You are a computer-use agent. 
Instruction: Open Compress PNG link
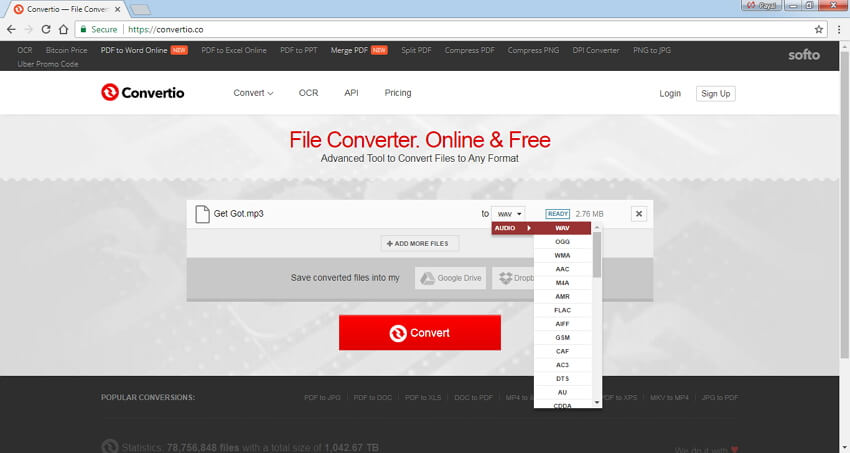coord(533,50)
